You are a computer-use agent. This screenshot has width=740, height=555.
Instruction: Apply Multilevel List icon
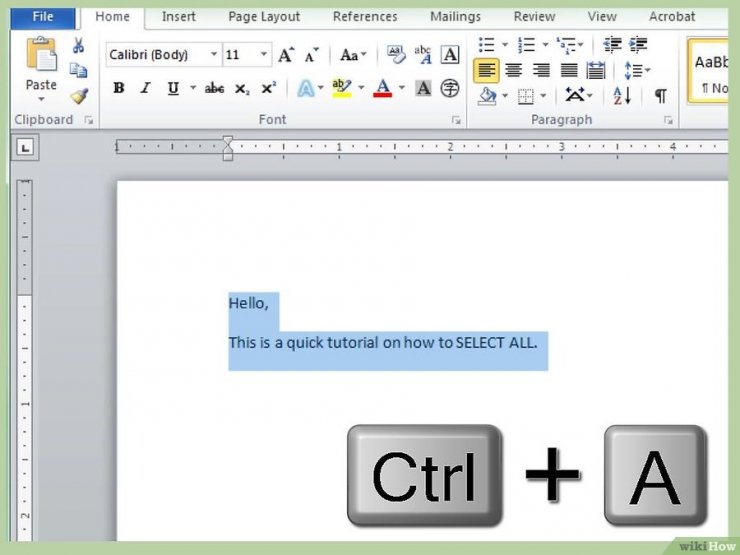[x=566, y=45]
